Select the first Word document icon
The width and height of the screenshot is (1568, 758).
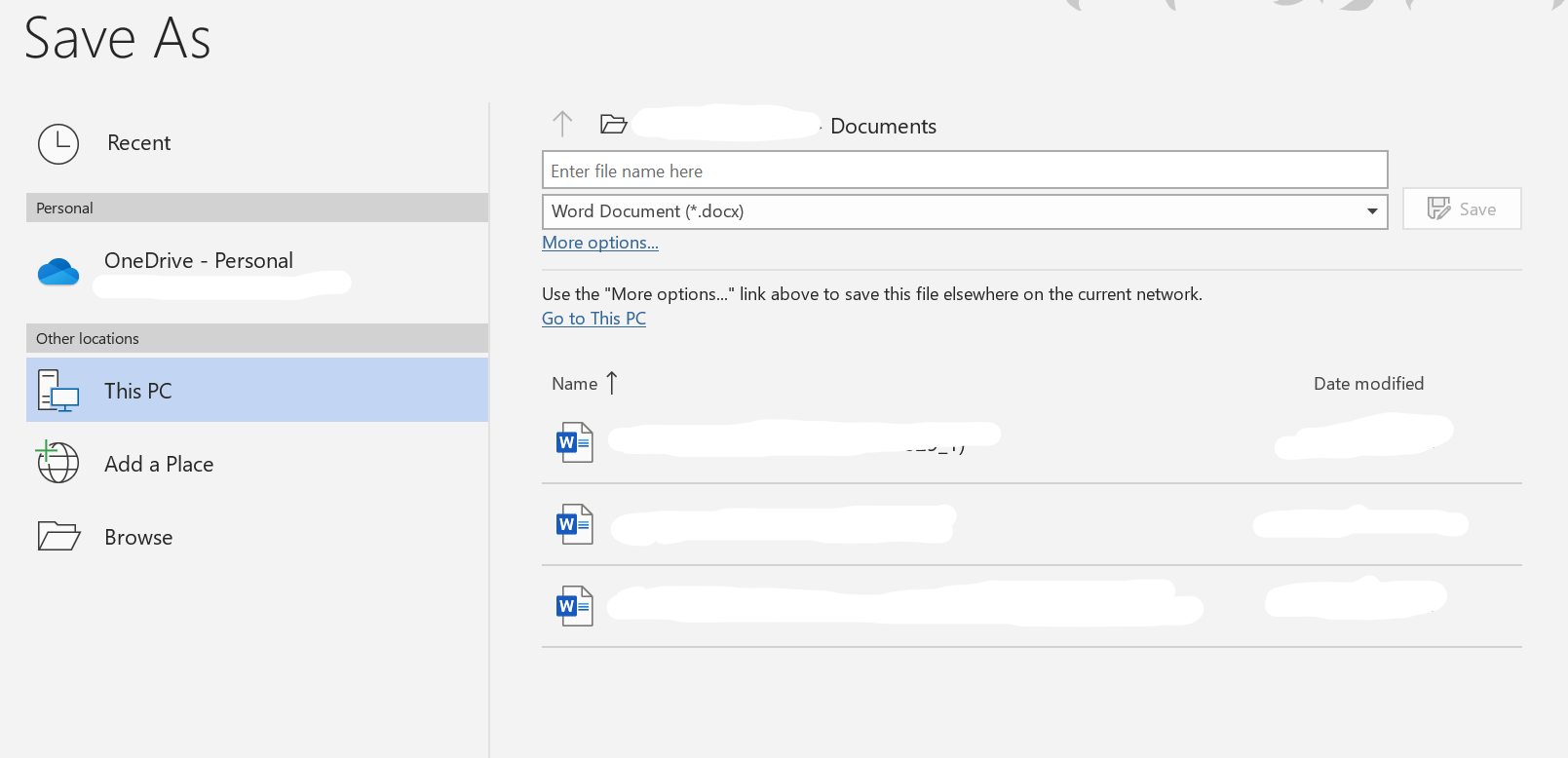pos(575,442)
